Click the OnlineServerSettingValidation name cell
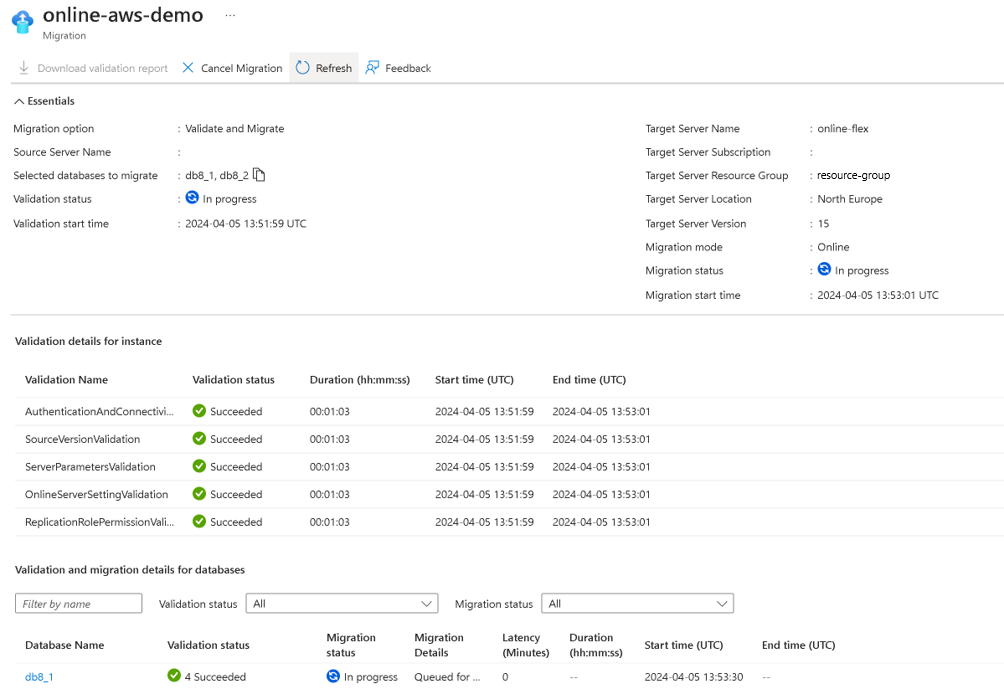1004x689 pixels. pyautogui.click(x=97, y=494)
